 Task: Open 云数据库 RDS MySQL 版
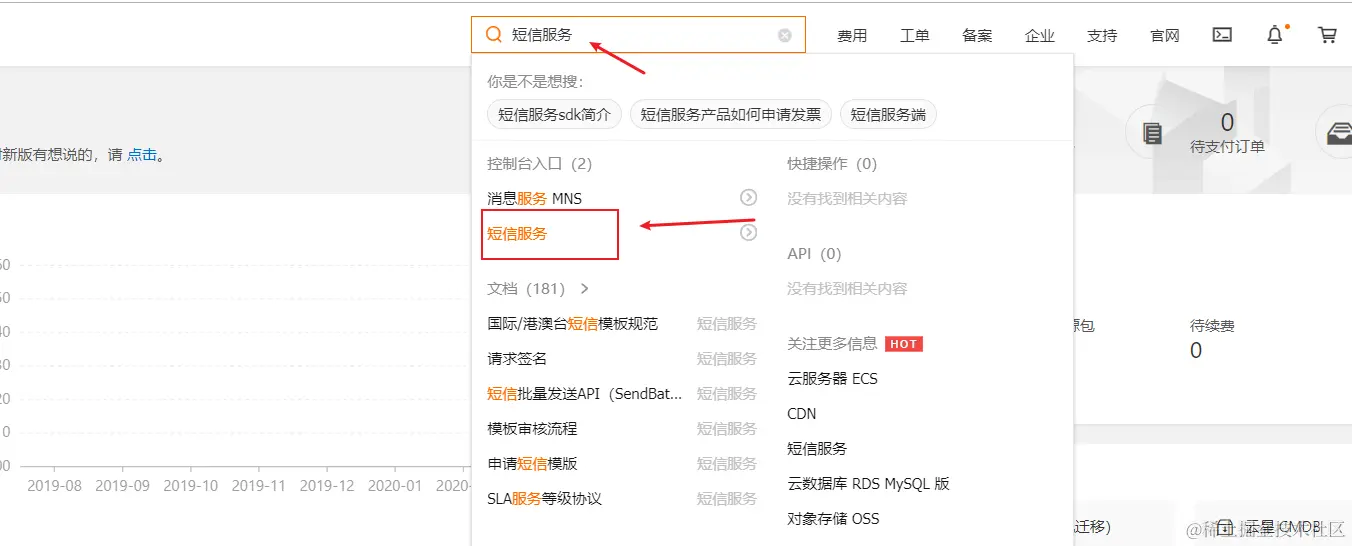click(868, 484)
